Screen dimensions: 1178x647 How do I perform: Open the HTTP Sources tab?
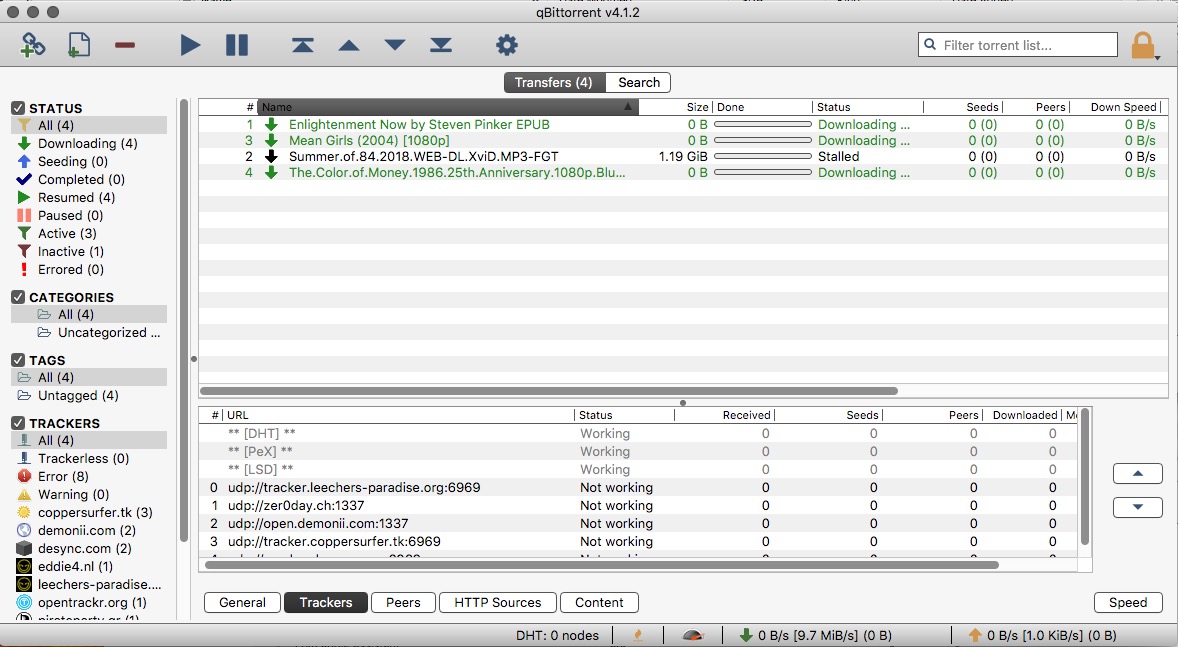click(498, 603)
